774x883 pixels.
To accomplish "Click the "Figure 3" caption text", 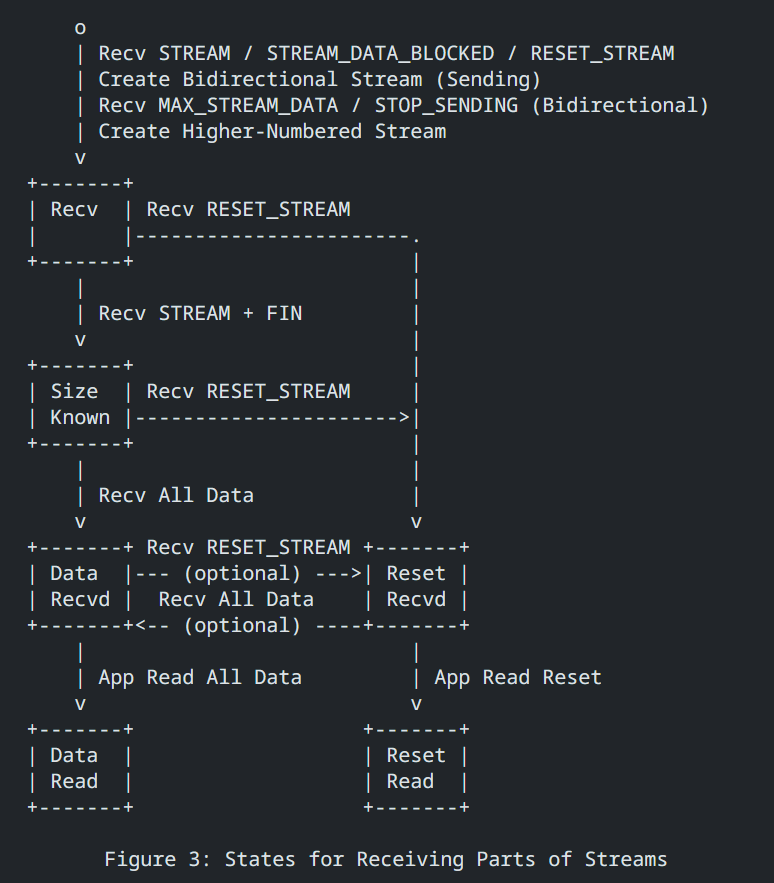I will [x=385, y=859].
